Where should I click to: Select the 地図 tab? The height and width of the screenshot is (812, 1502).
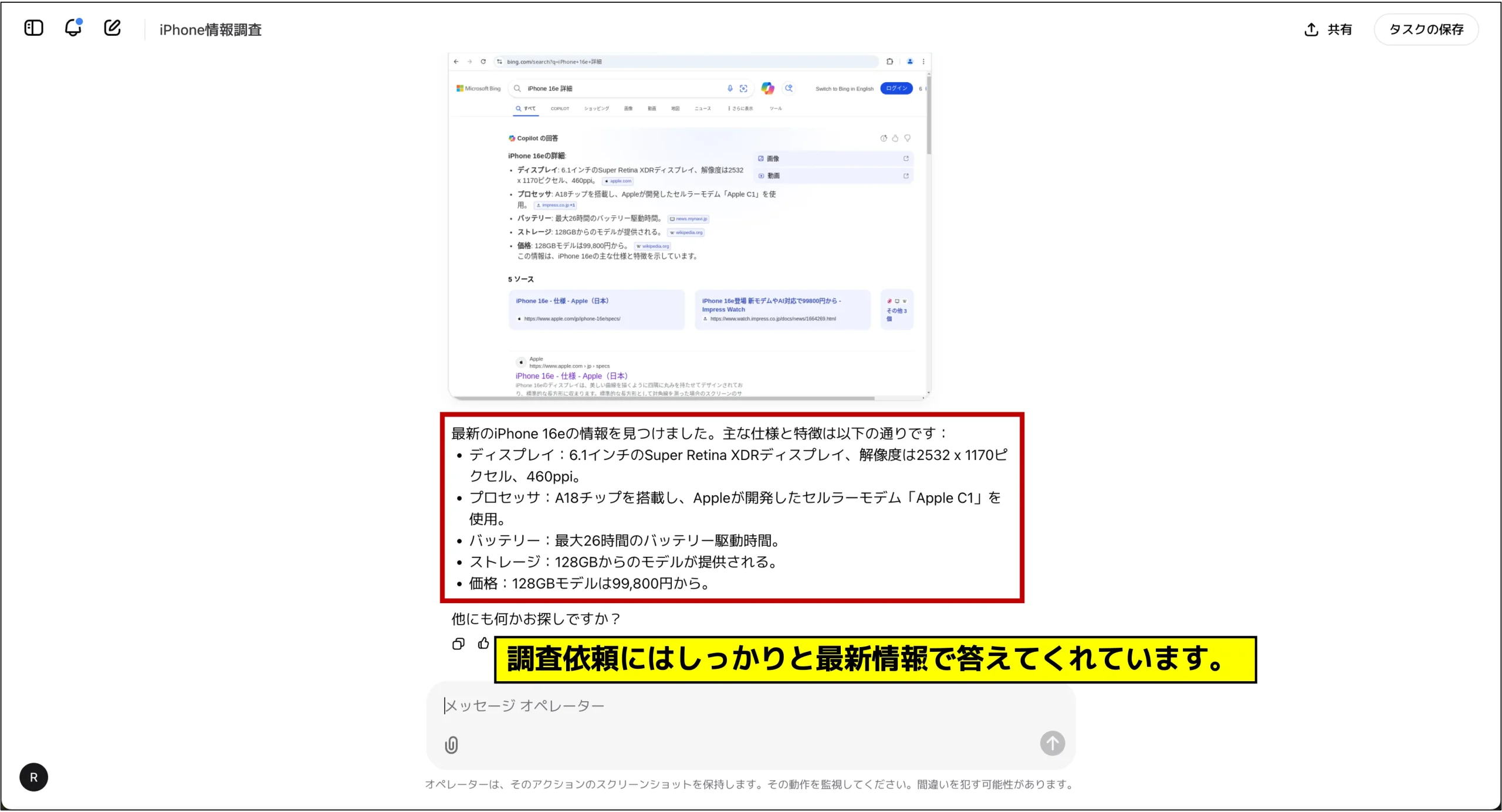click(x=675, y=109)
